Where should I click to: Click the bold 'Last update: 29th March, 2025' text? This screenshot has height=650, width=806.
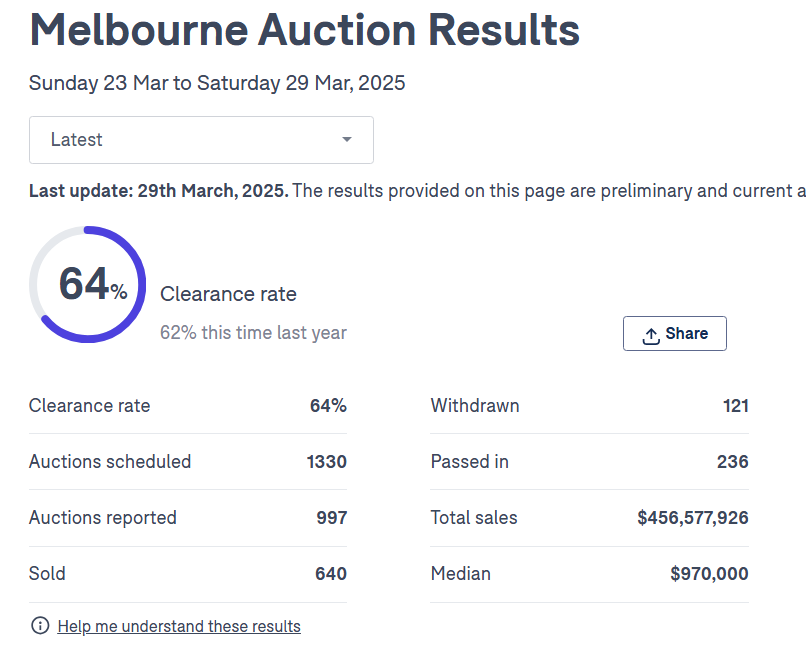(158, 191)
